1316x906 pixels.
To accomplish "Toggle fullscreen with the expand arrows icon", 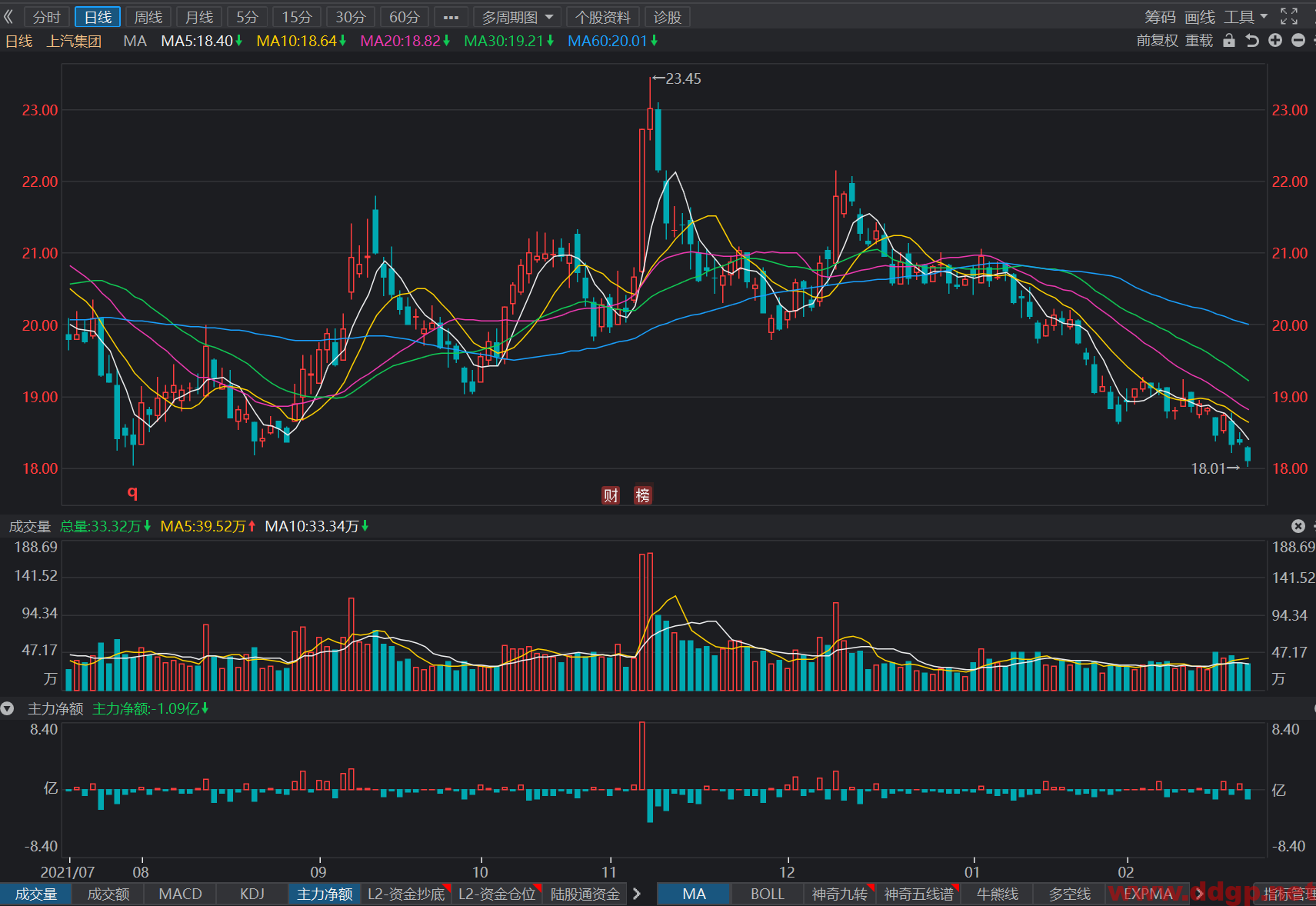I will pyautogui.click(x=1289, y=16).
